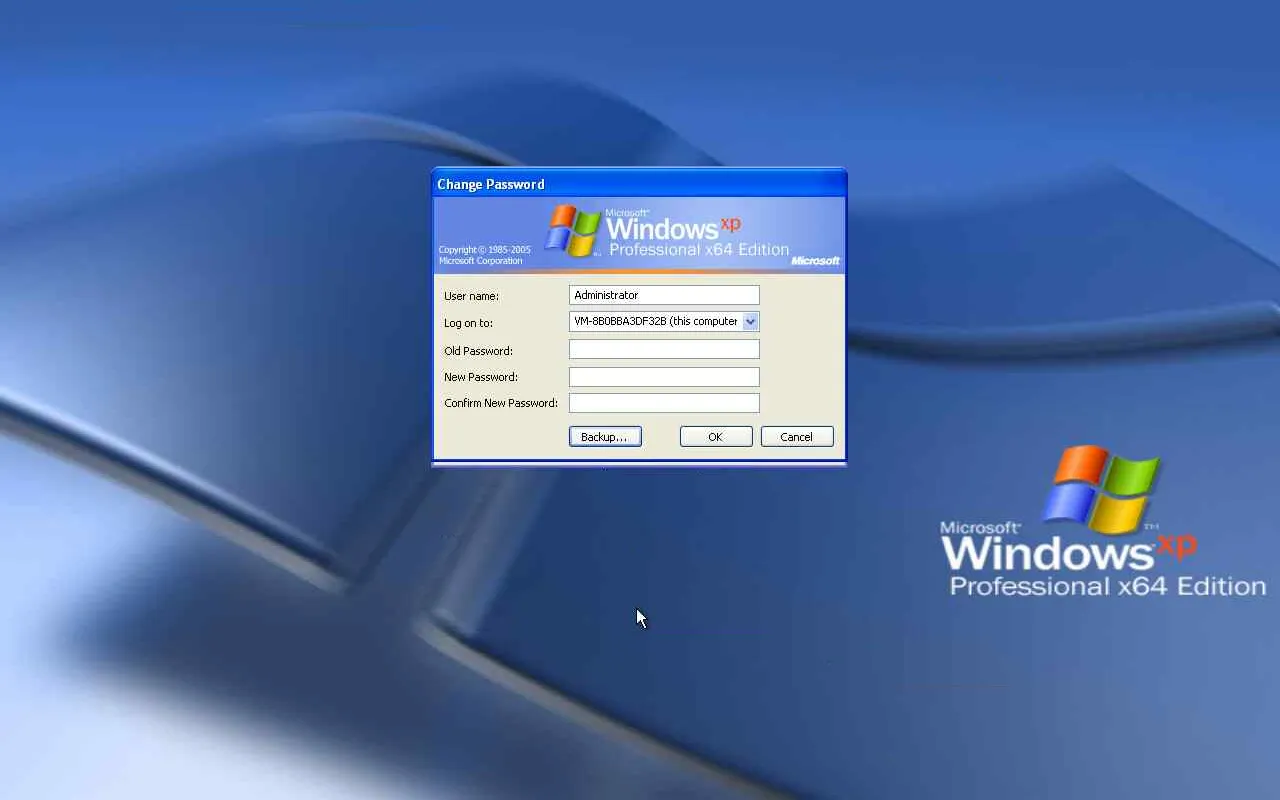This screenshot has width=1280, height=800.
Task: Cancel the Change Password dialog
Action: point(797,437)
